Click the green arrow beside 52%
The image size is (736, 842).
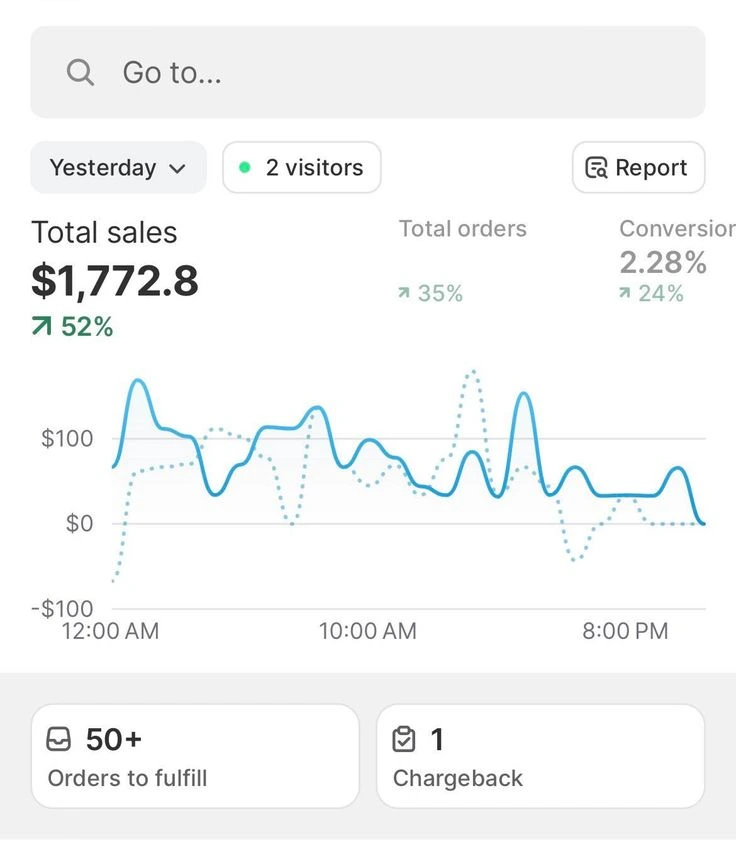pos(41,326)
